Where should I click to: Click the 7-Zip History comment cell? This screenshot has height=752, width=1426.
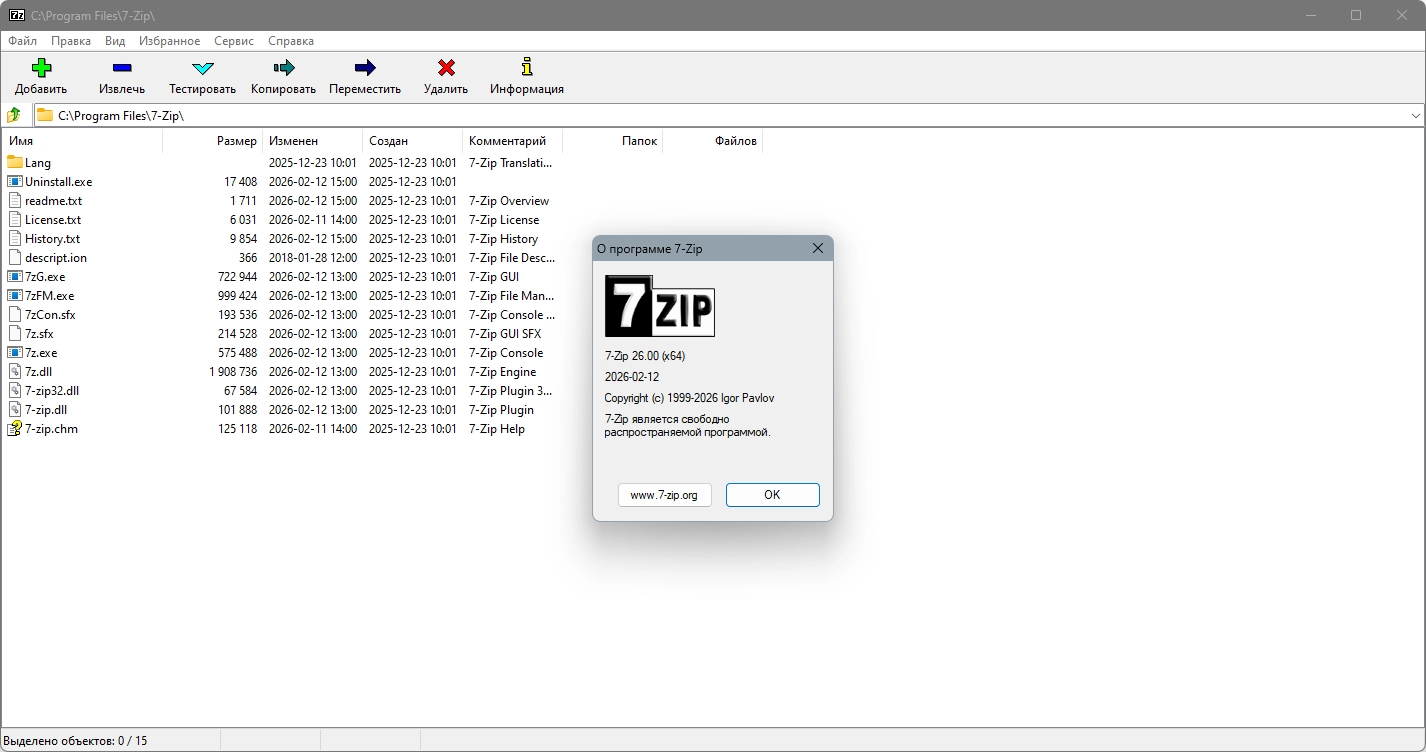(x=503, y=239)
